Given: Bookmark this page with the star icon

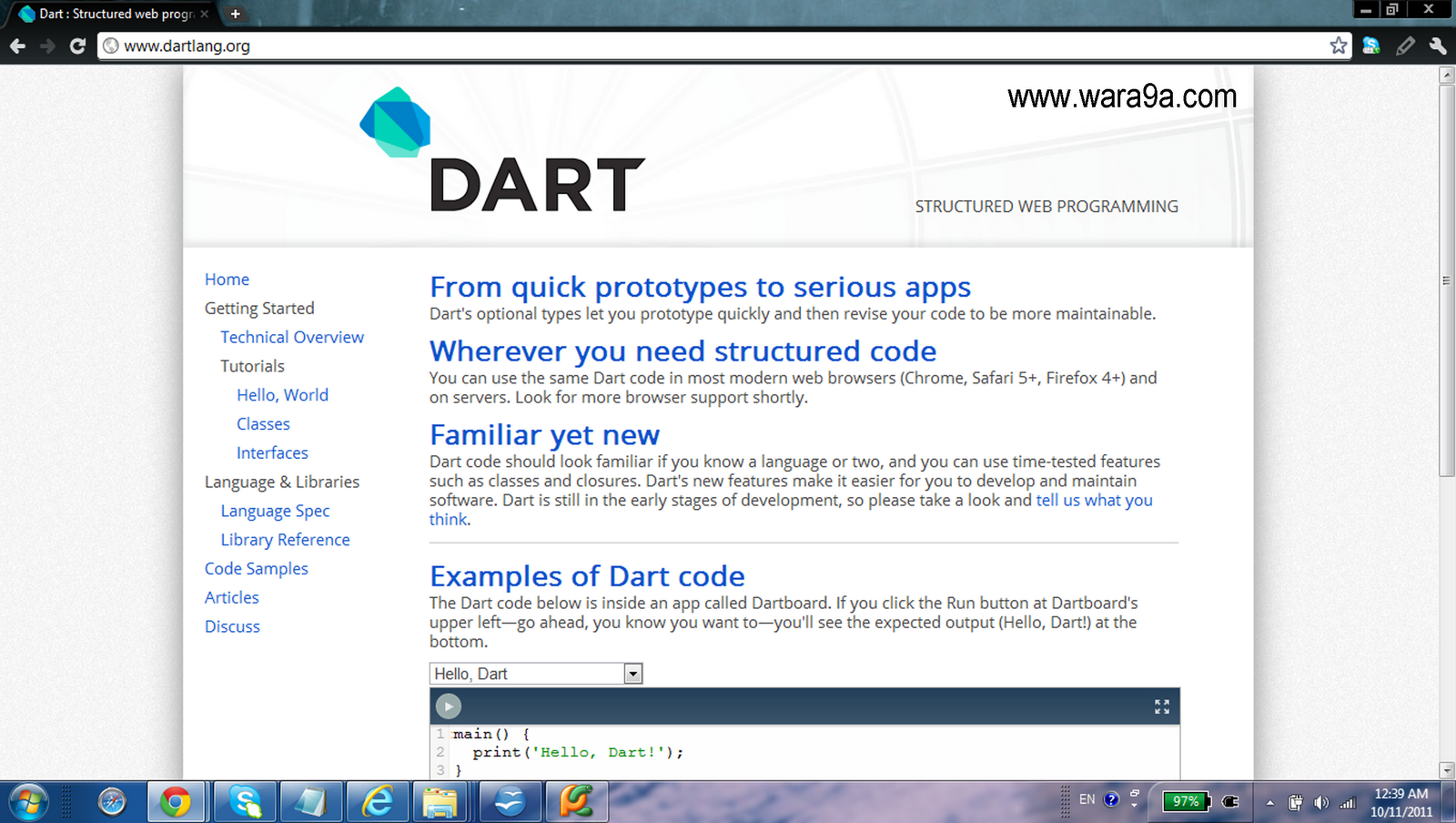Looking at the screenshot, I should point(1338,46).
